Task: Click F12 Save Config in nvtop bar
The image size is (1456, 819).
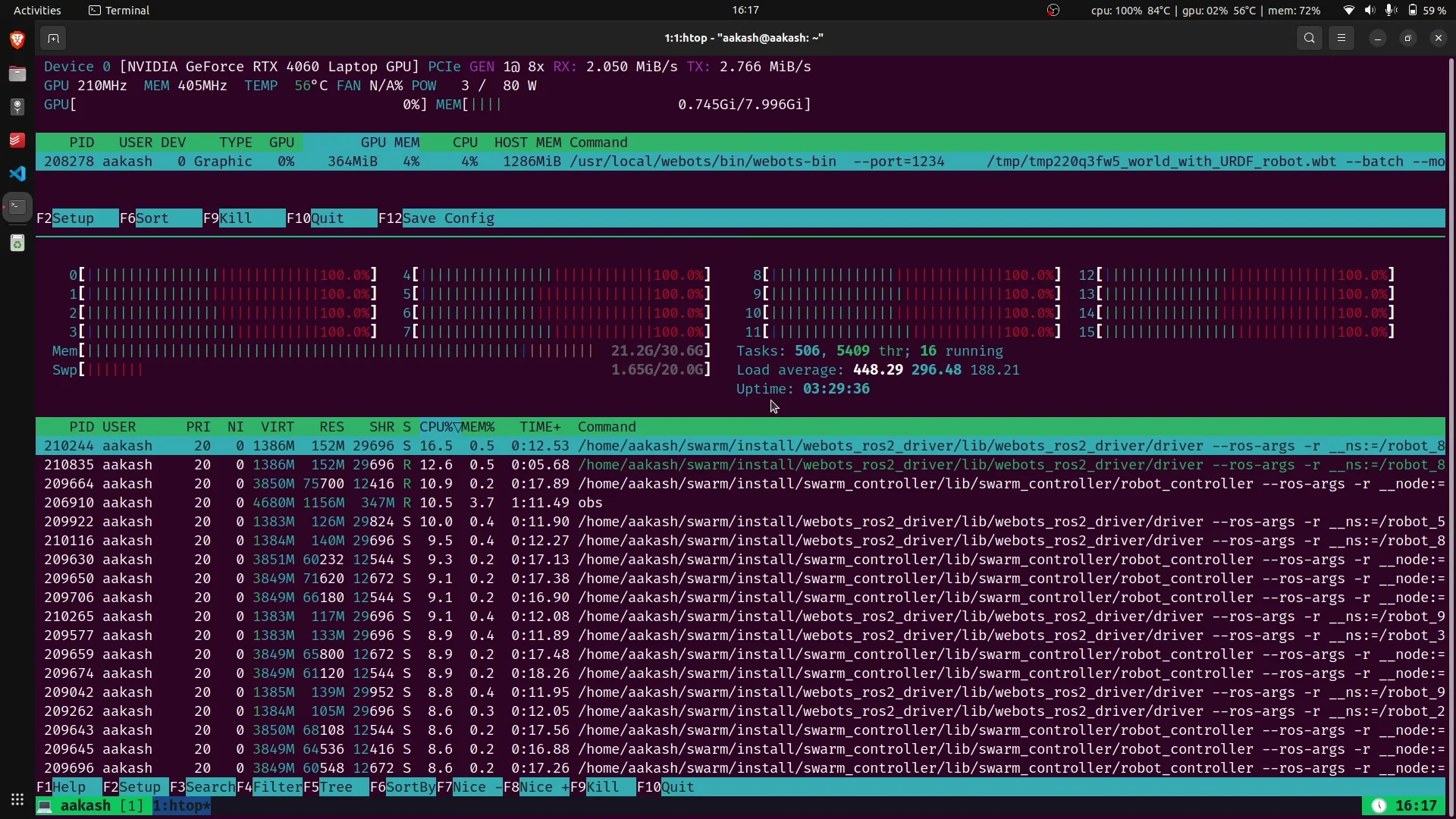Action: (x=447, y=218)
